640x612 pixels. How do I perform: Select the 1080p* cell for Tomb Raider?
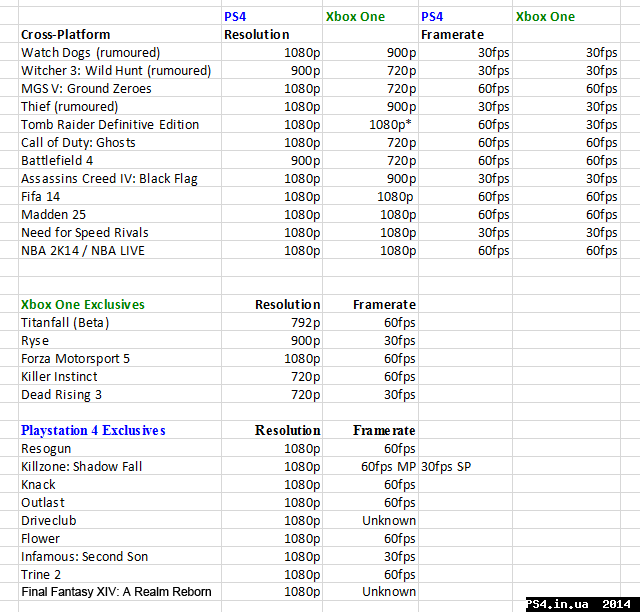pos(391,124)
